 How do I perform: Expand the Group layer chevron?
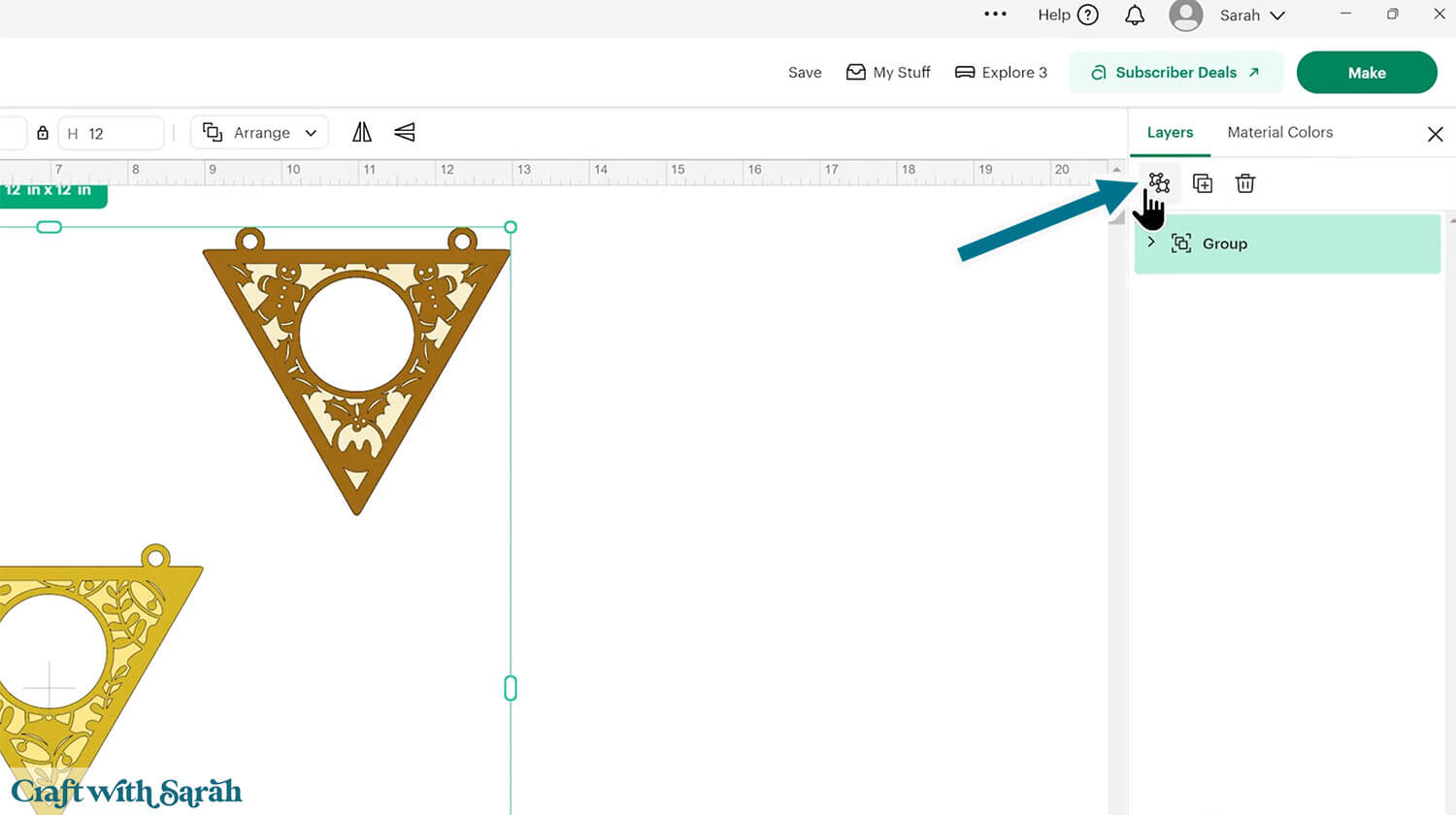(1151, 243)
